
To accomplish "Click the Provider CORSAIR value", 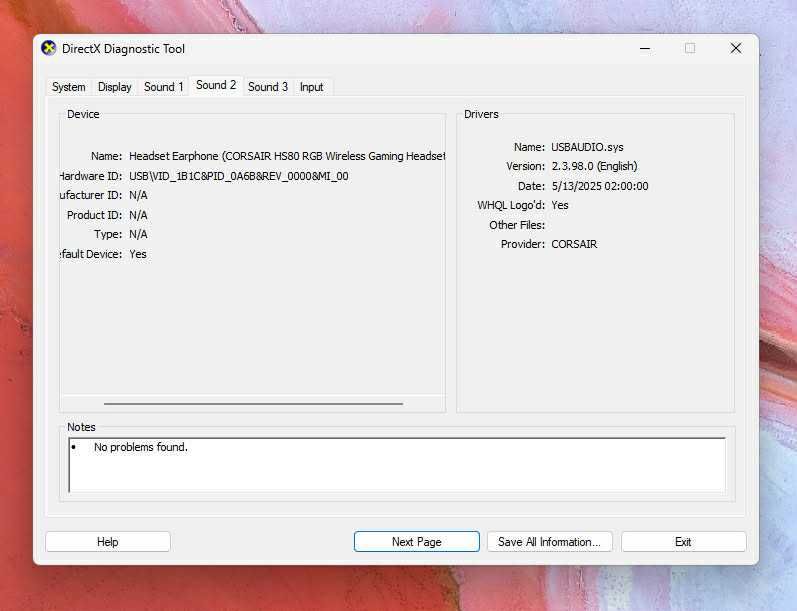I will 574,244.
